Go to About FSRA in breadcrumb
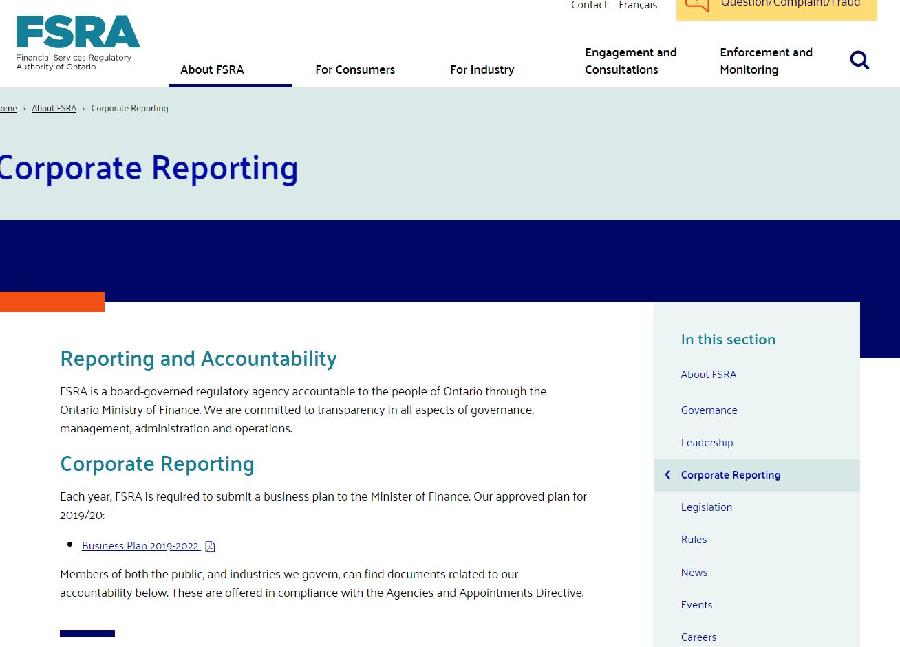This screenshot has height=647, width=900. coord(54,109)
